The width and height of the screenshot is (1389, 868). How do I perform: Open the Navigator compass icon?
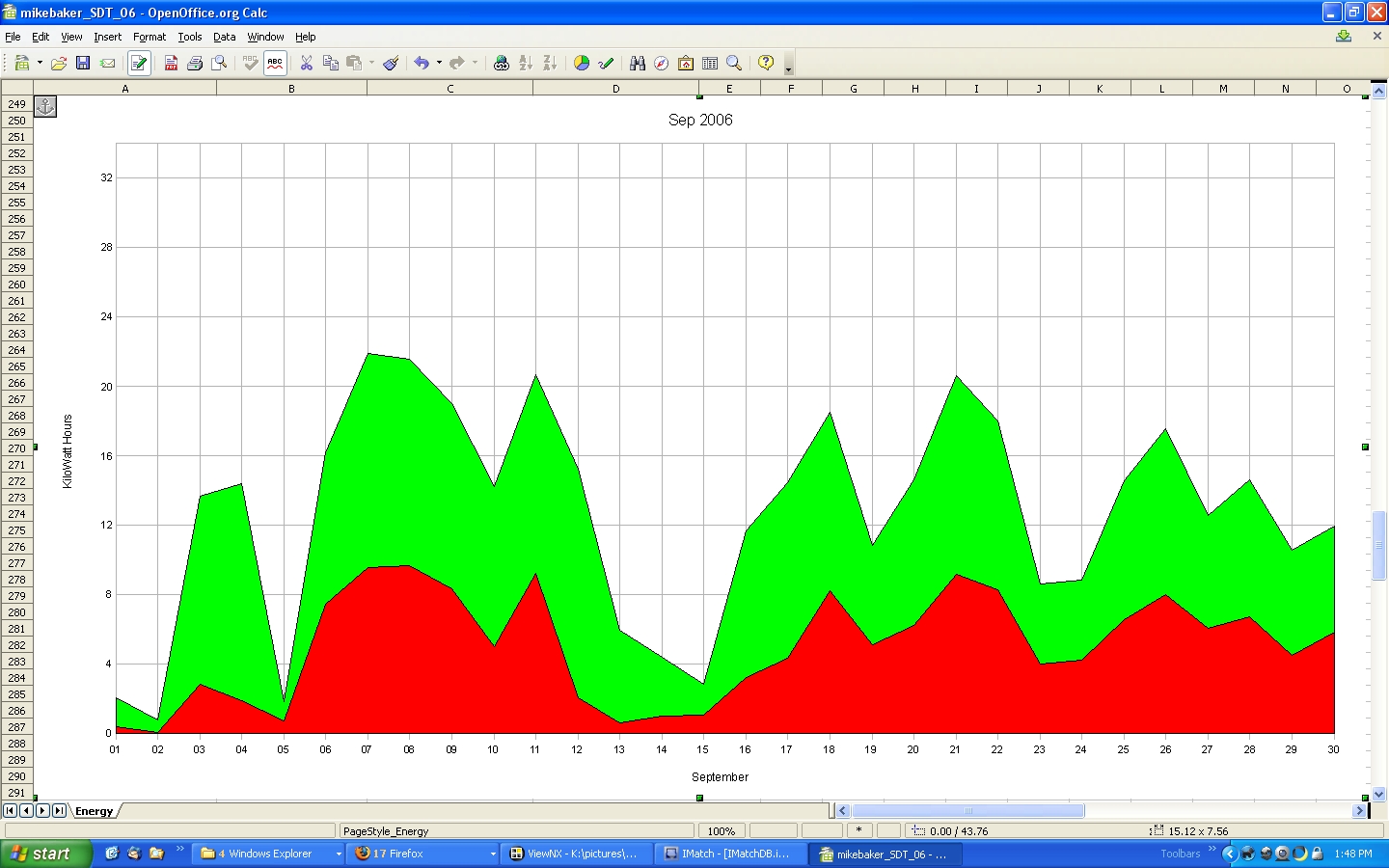click(x=662, y=63)
